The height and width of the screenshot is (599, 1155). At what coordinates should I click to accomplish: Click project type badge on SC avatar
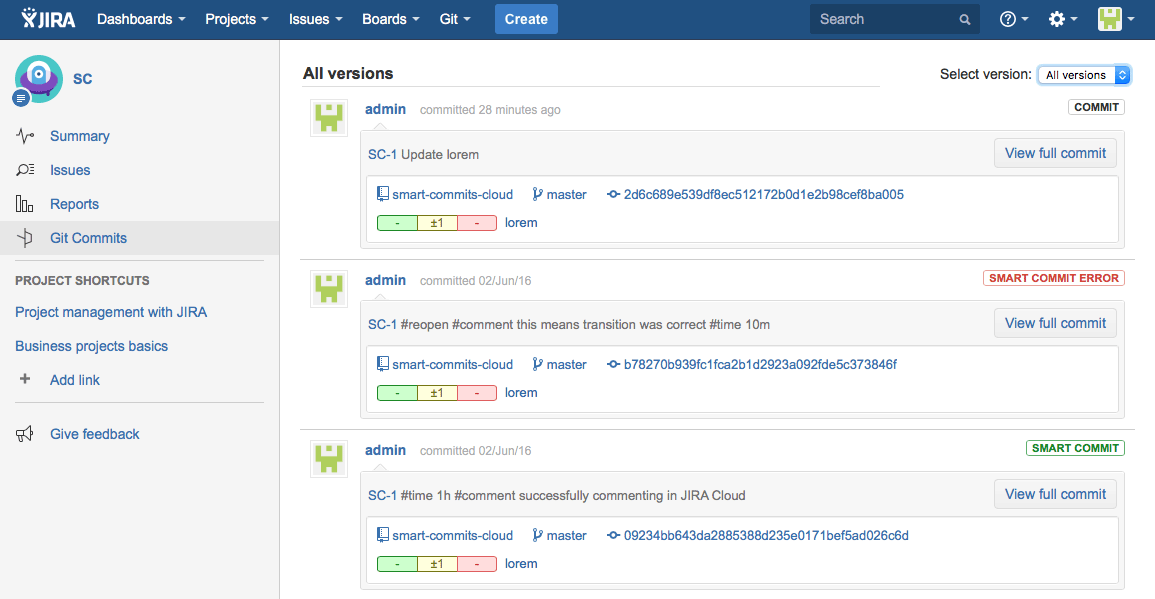click(21, 98)
